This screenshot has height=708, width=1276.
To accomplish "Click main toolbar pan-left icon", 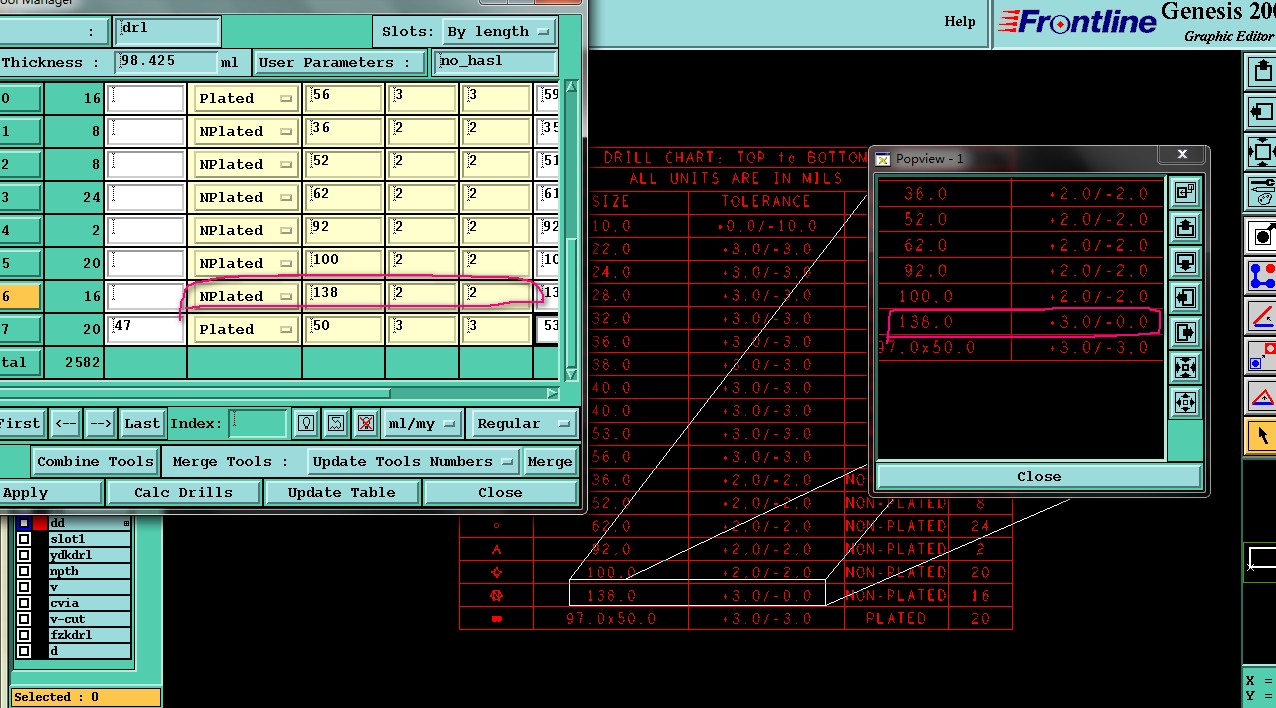I will [x=1261, y=111].
